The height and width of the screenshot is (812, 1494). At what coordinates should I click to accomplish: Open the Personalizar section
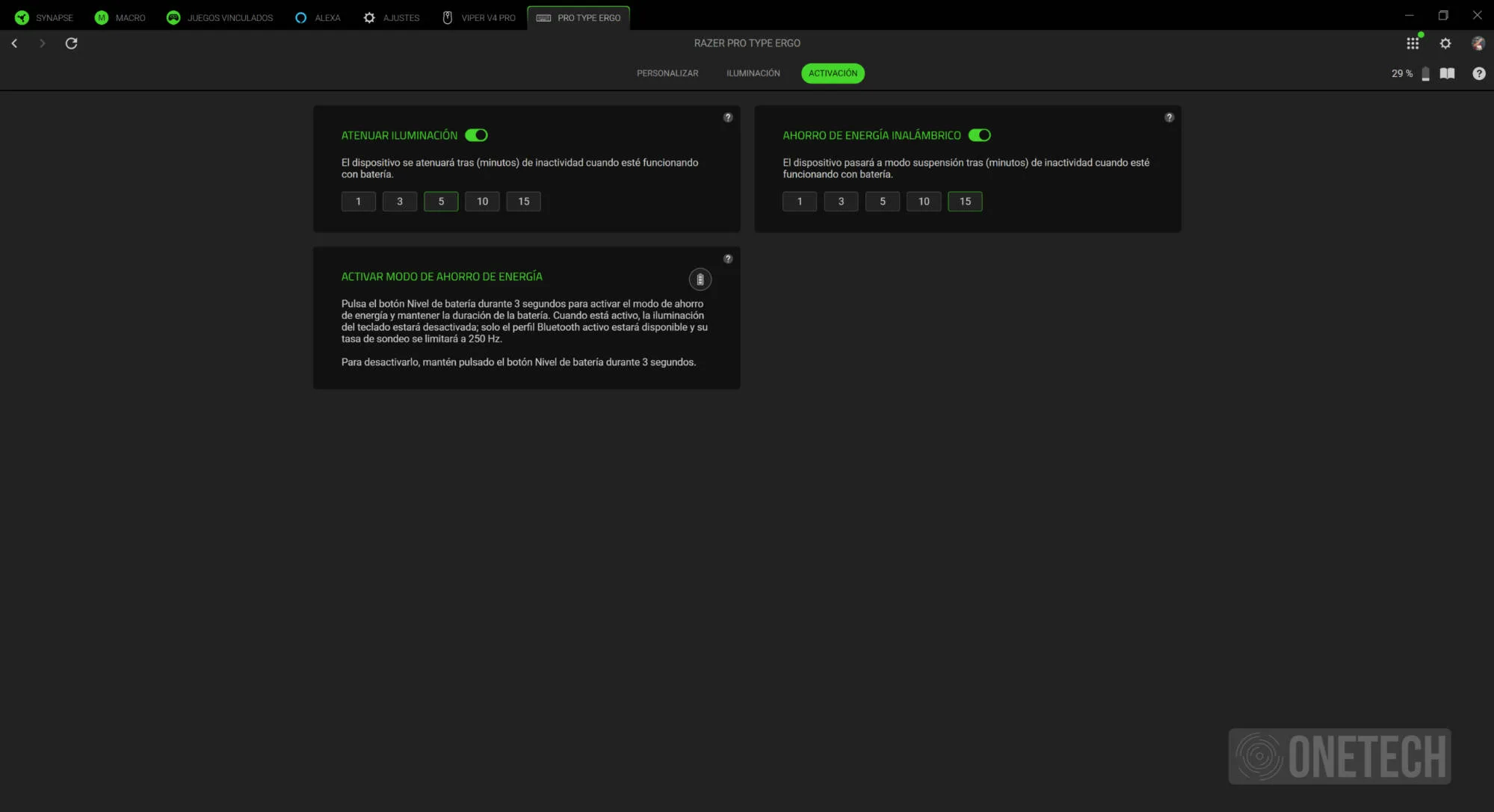point(667,73)
